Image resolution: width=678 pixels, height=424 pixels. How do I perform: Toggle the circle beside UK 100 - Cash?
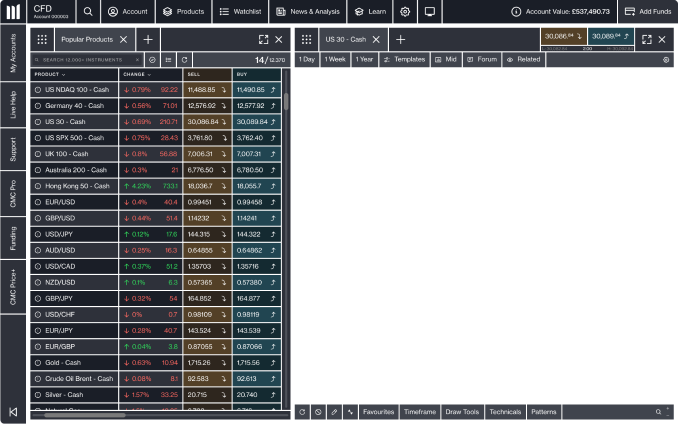point(38,154)
